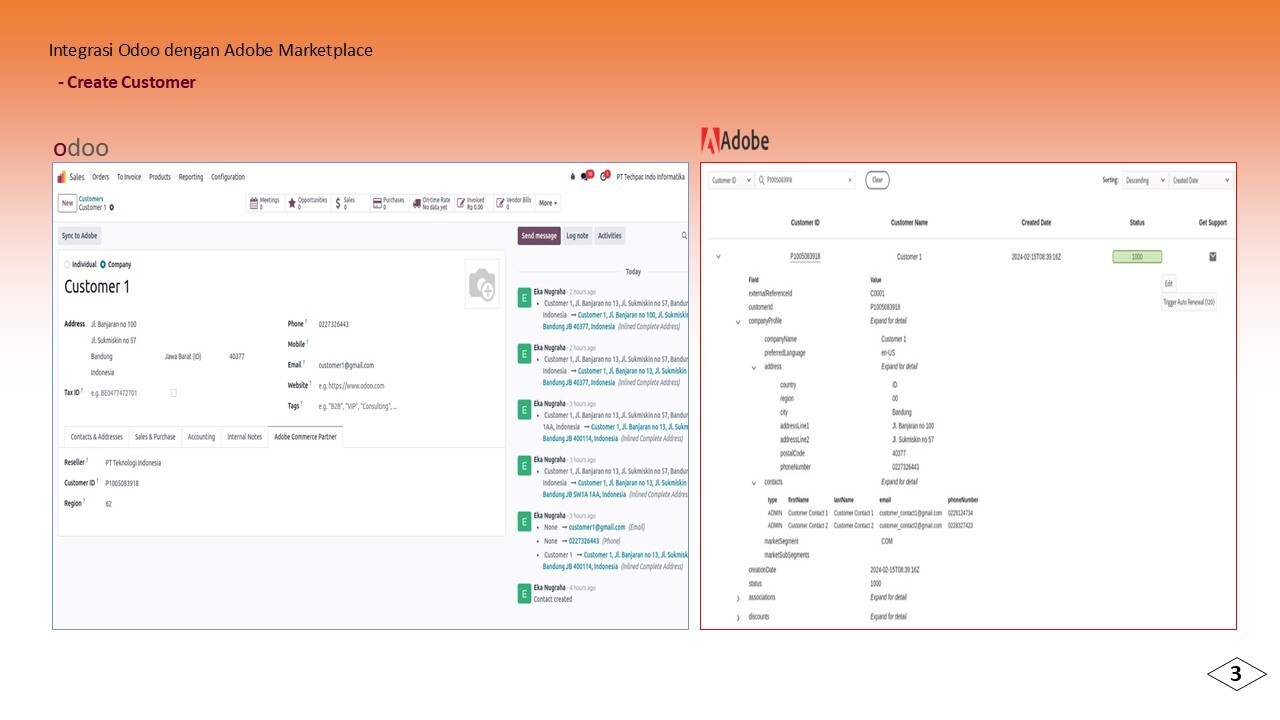Toggle the checkbox next to Tax ID
Image resolution: width=1280 pixels, height=720 pixels.
point(174,393)
